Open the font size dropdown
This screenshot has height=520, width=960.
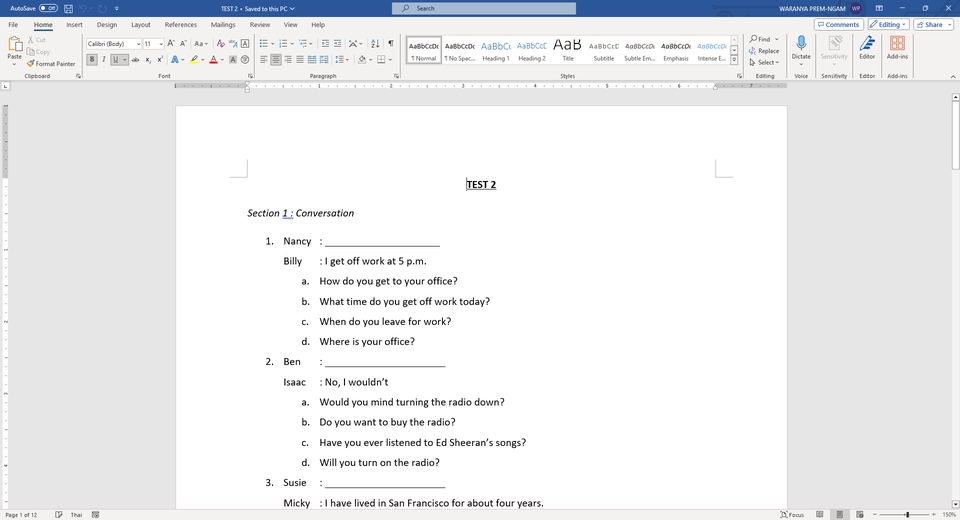pos(161,44)
